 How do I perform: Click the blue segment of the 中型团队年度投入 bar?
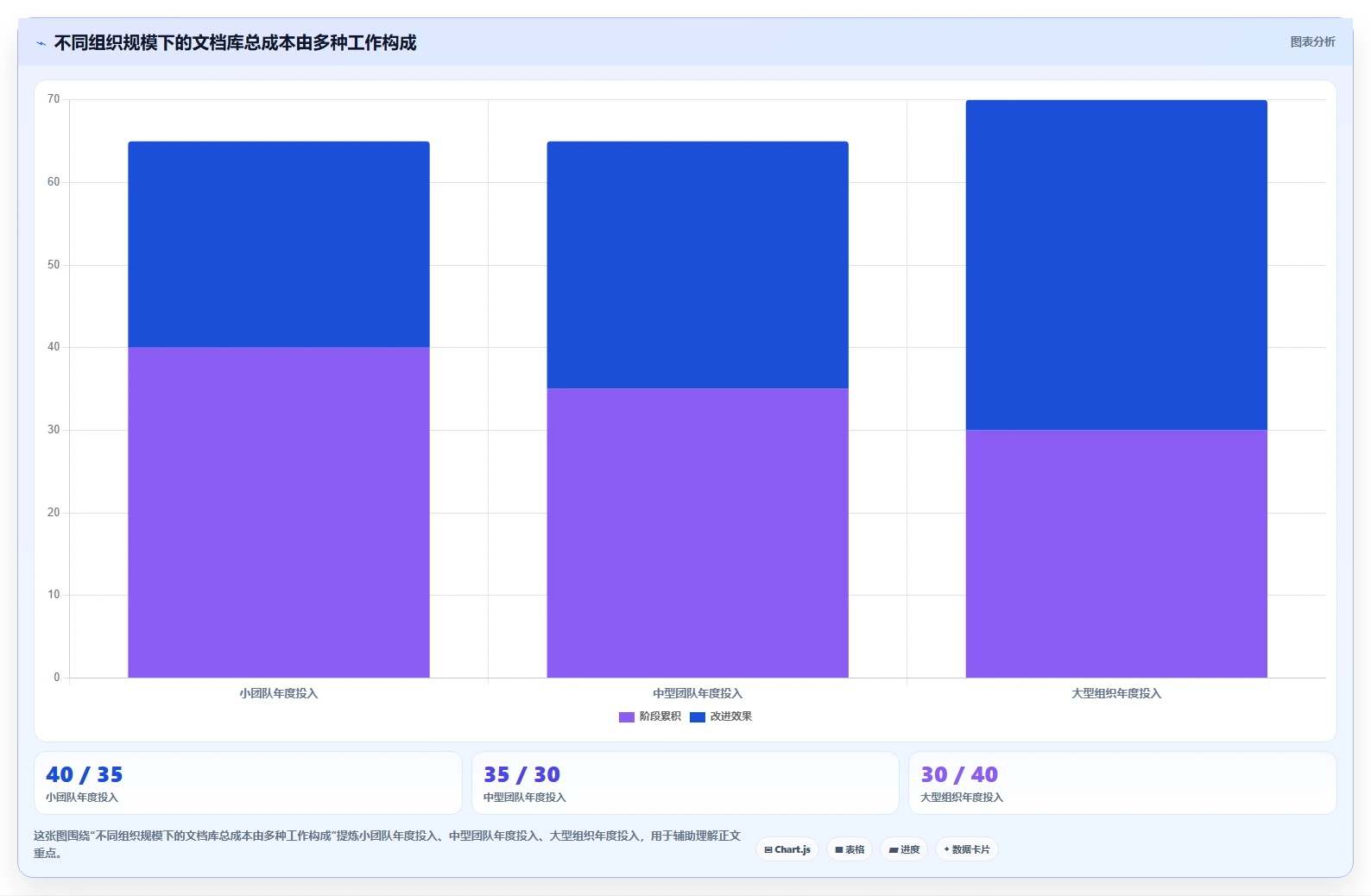[698, 265]
